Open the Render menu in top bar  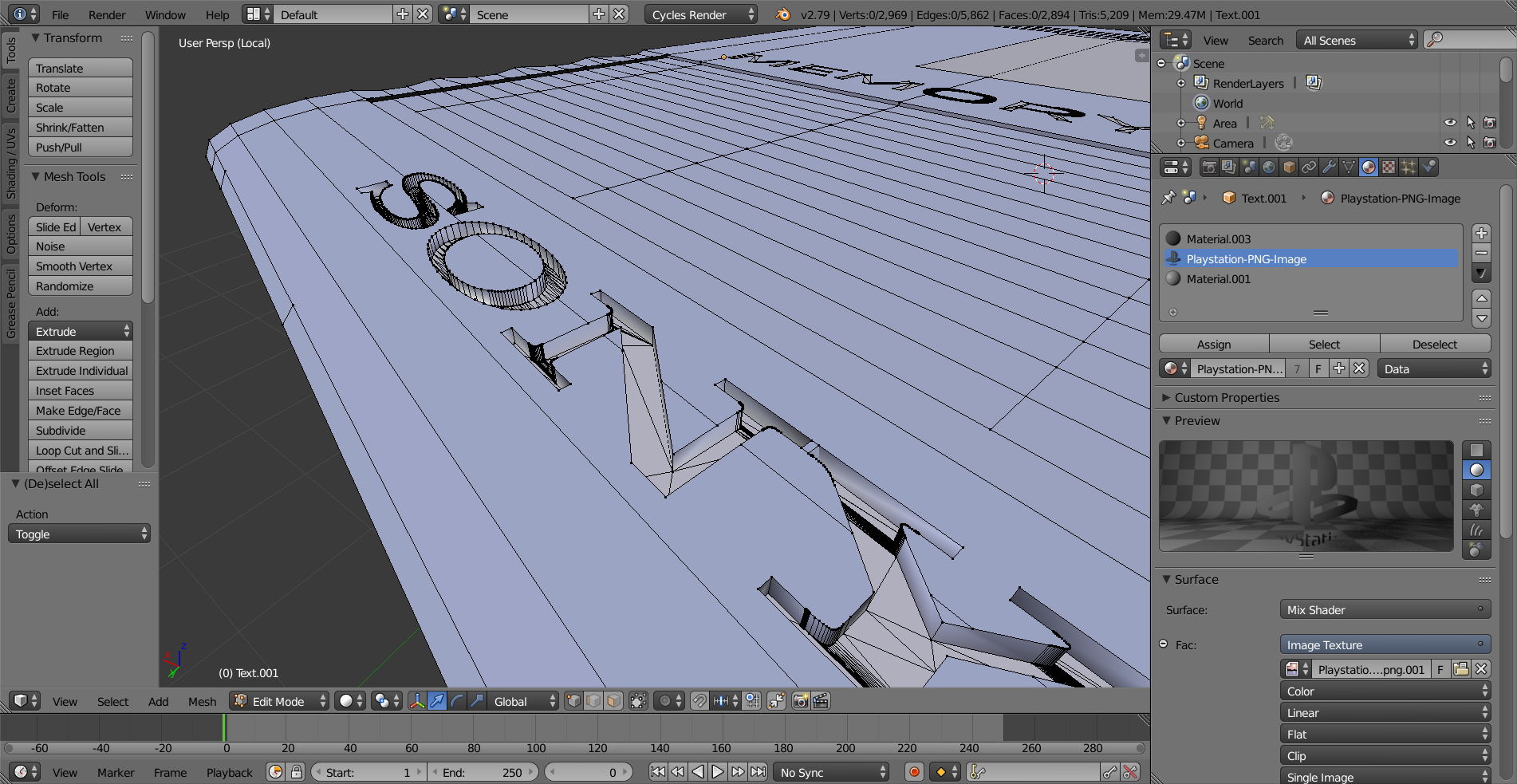point(107,14)
